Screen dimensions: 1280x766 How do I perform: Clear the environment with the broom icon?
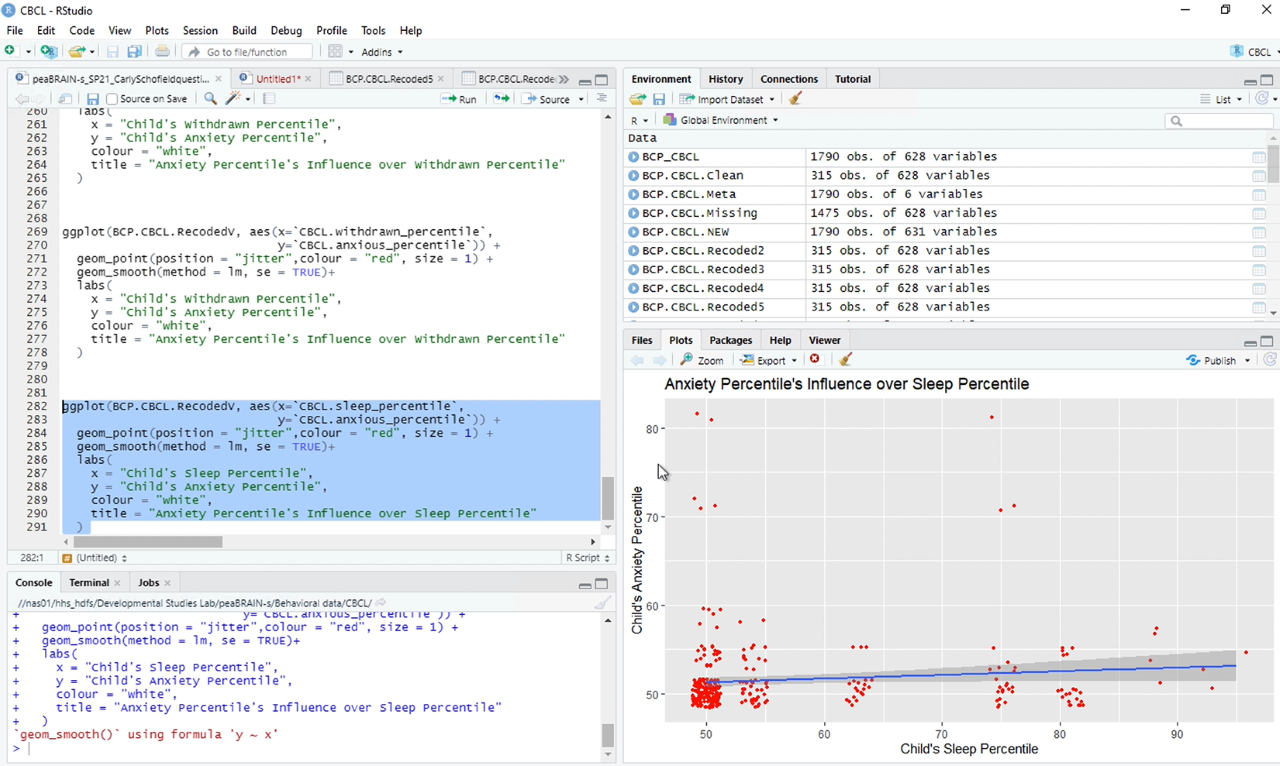(796, 99)
